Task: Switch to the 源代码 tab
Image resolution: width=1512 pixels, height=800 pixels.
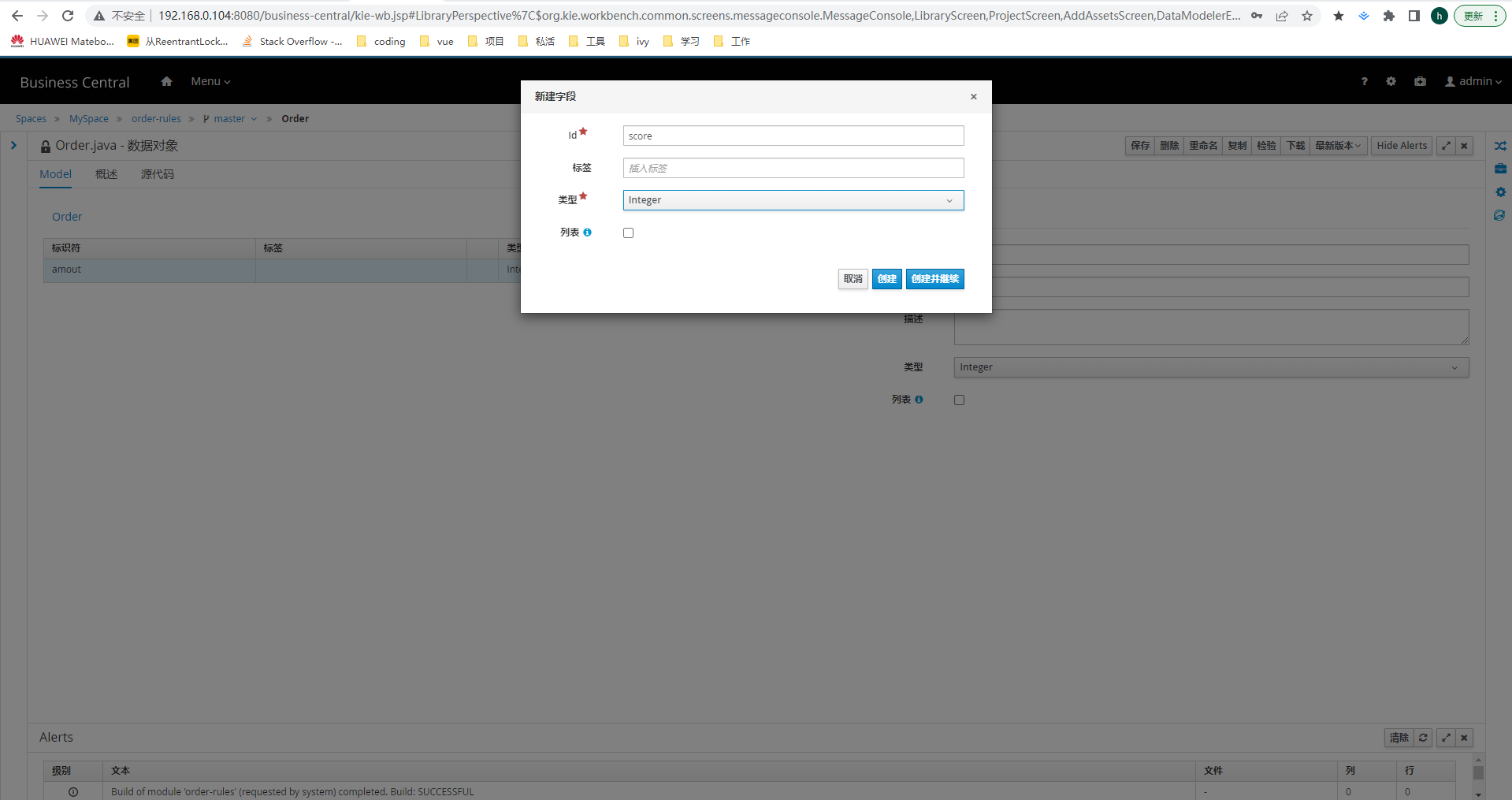Action: [157, 174]
